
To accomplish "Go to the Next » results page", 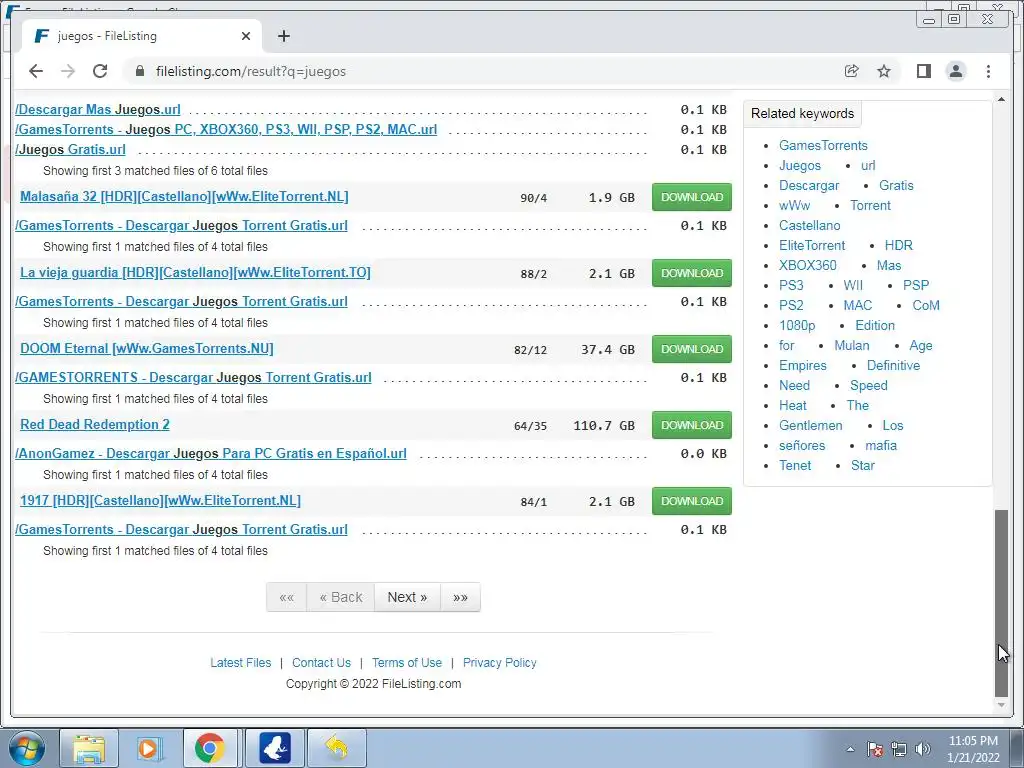I will [x=407, y=598].
